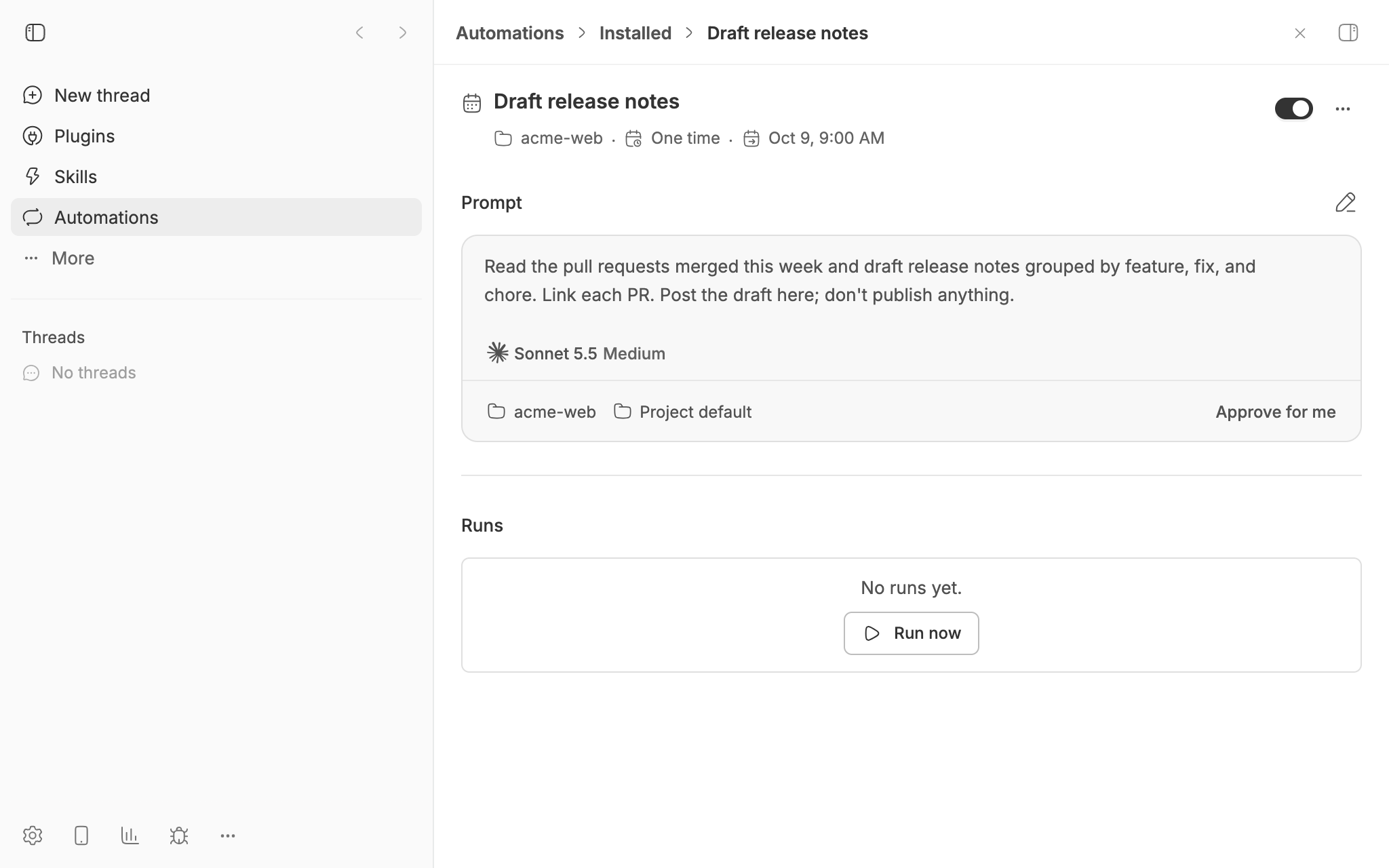This screenshot has width=1389, height=868.
Task: Open automation options three-dot menu
Action: 1343,108
